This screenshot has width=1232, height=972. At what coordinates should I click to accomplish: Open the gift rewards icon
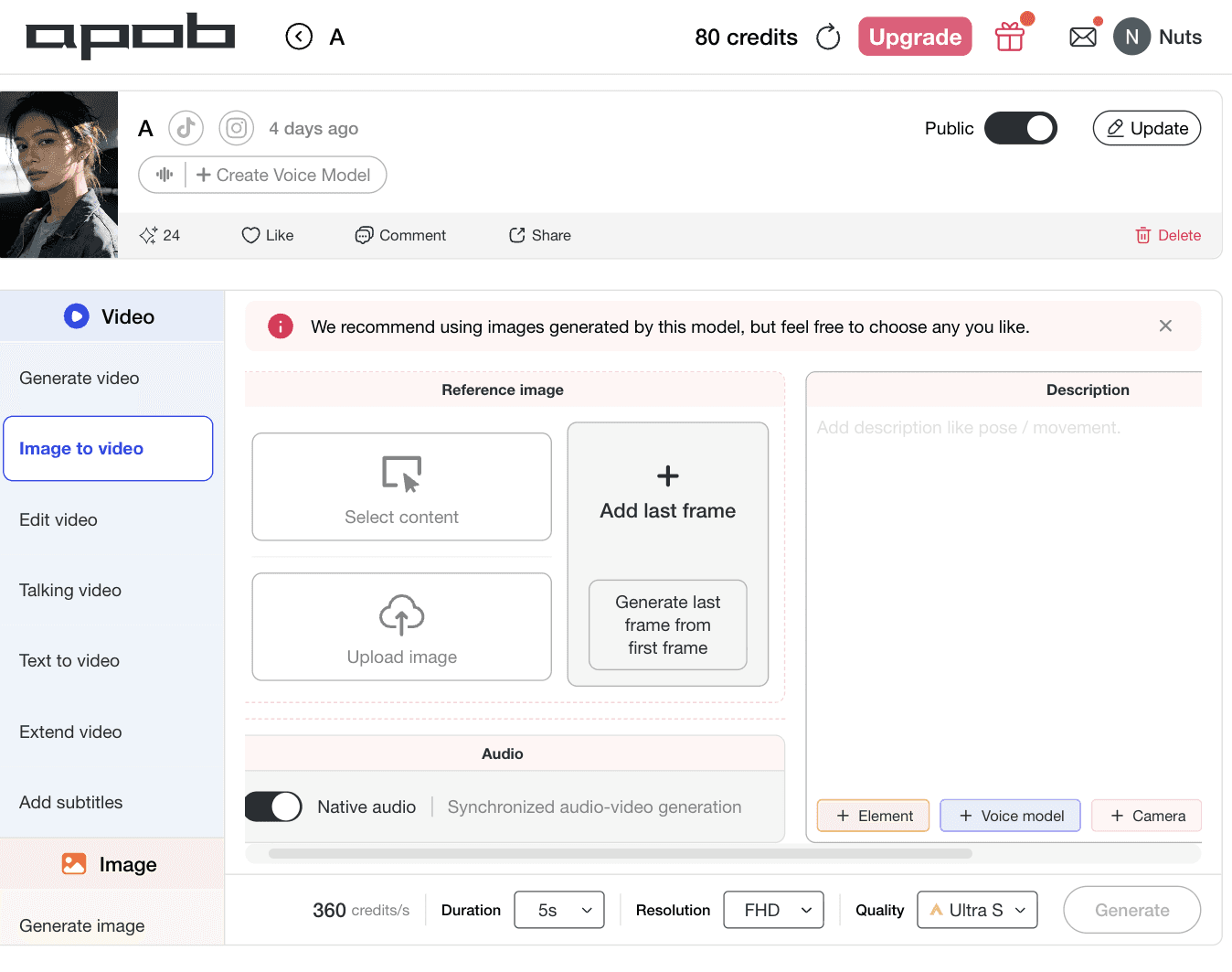[1010, 37]
